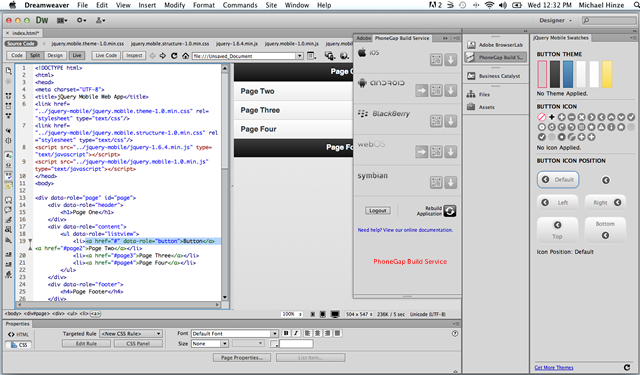This screenshot has height=375, width=640.
Task: Choose the black button theme swatch
Action: click(555, 74)
